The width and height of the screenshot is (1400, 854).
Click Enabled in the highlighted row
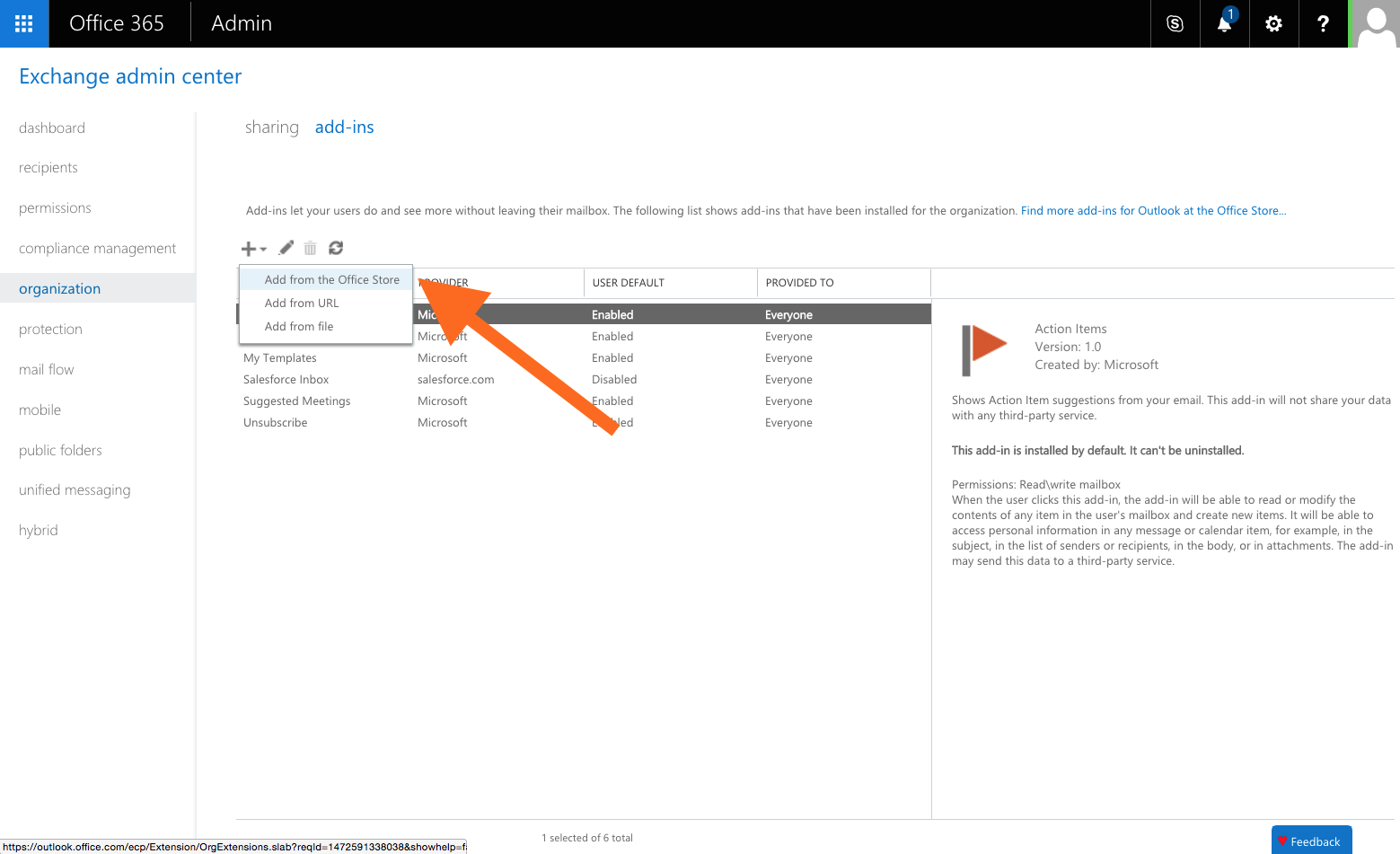612,314
